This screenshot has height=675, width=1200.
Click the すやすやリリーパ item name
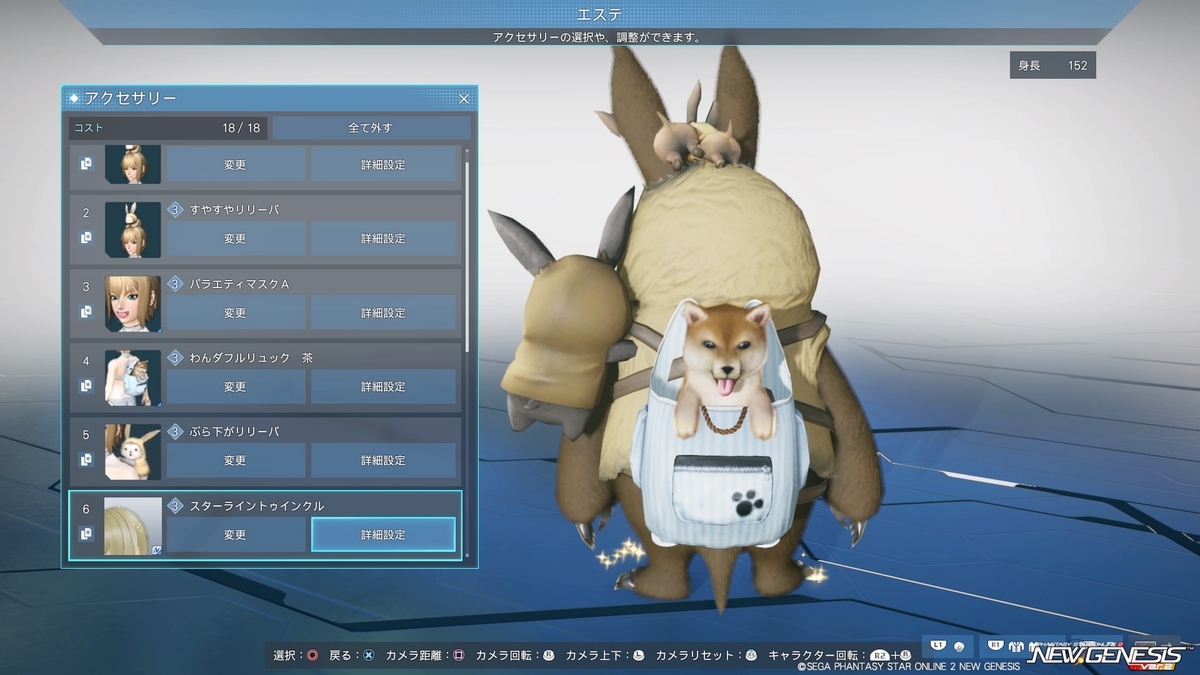tap(234, 210)
